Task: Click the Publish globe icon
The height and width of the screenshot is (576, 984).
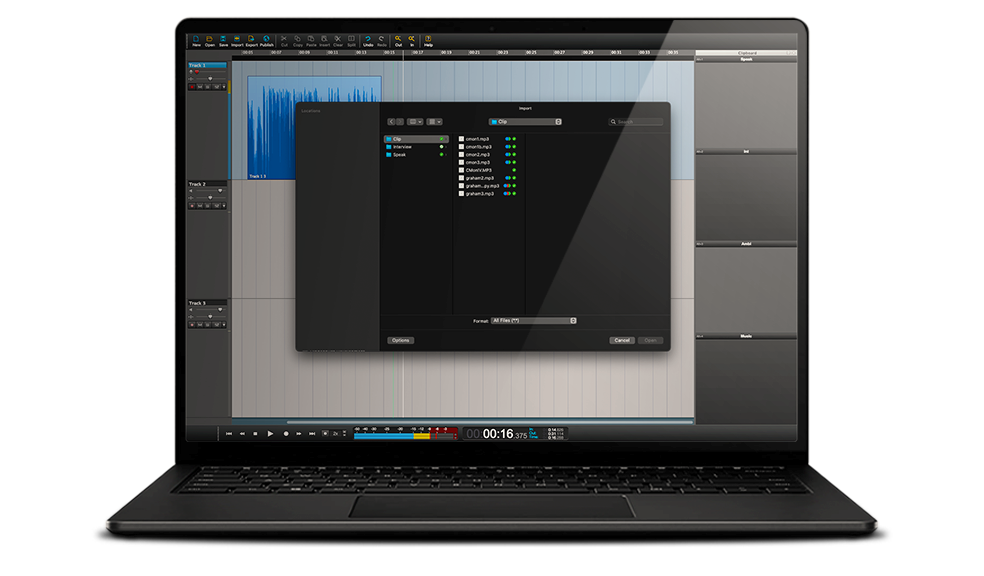Action: tap(267, 41)
